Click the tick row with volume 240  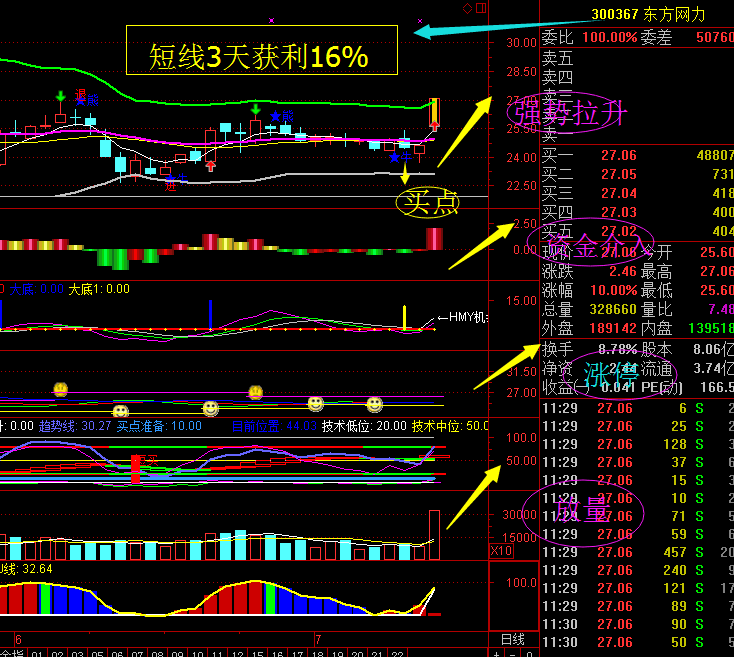[x=638, y=570]
